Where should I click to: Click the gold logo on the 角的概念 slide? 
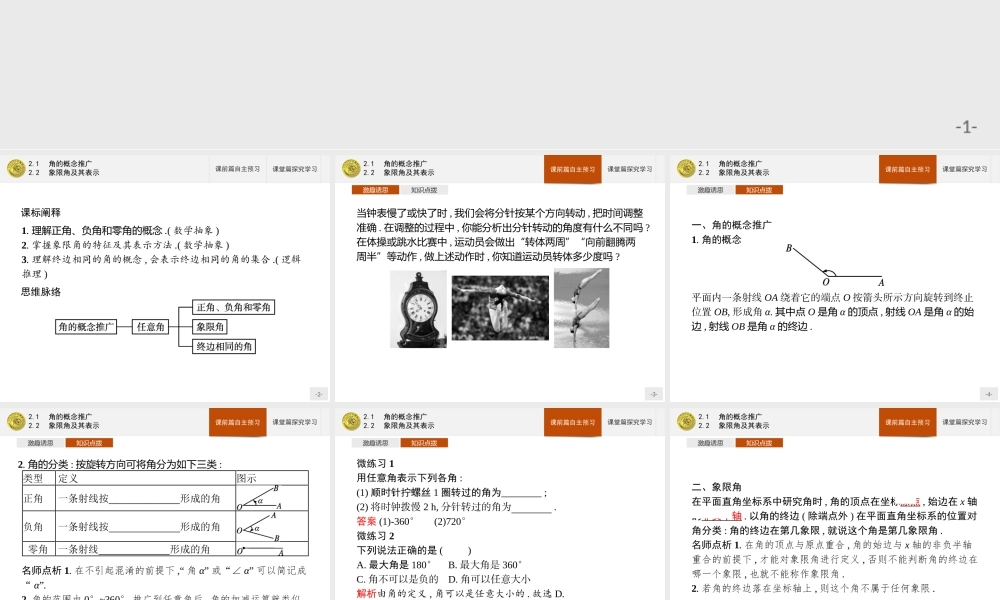[686, 168]
